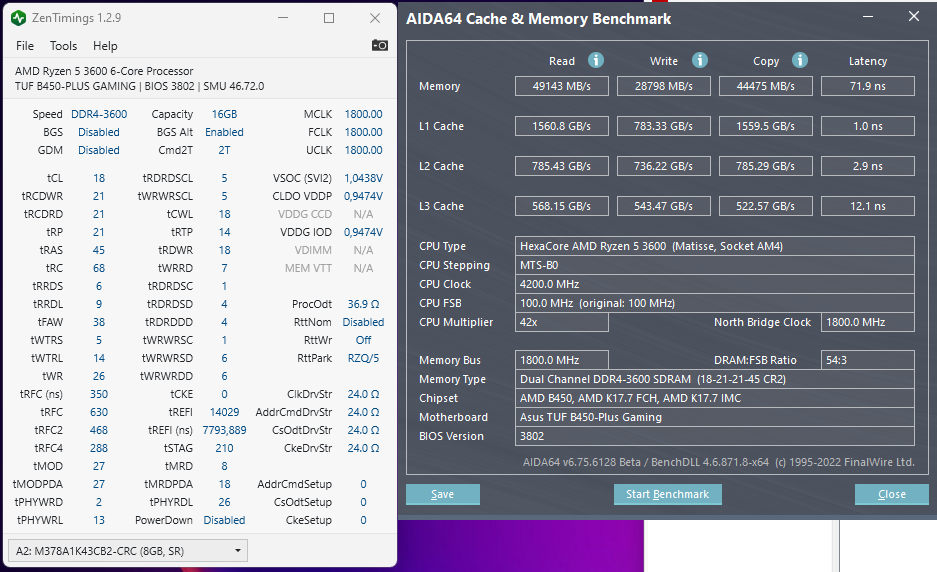Open the File menu in ZenTimings
This screenshot has height=572, width=937.
click(25, 46)
